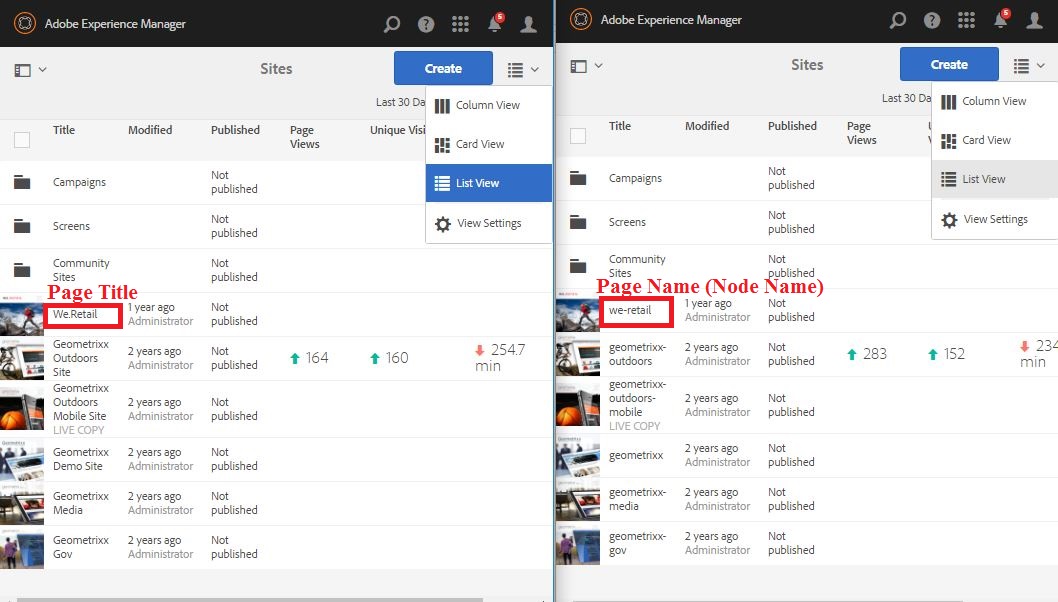
Task: Click Campaigns folder icon in left window
Action: pos(22,182)
